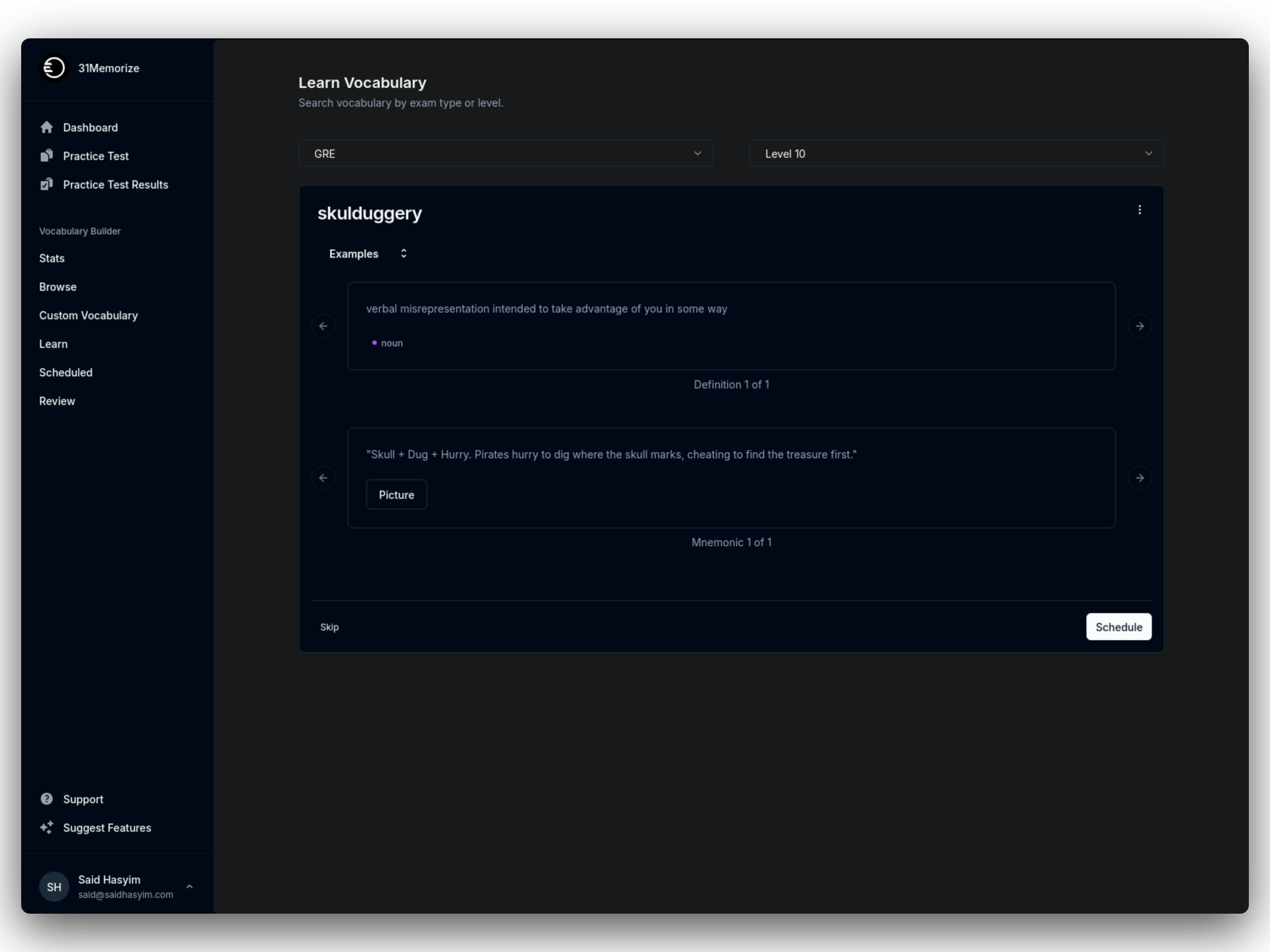Go to the Scheduled page

point(65,372)
